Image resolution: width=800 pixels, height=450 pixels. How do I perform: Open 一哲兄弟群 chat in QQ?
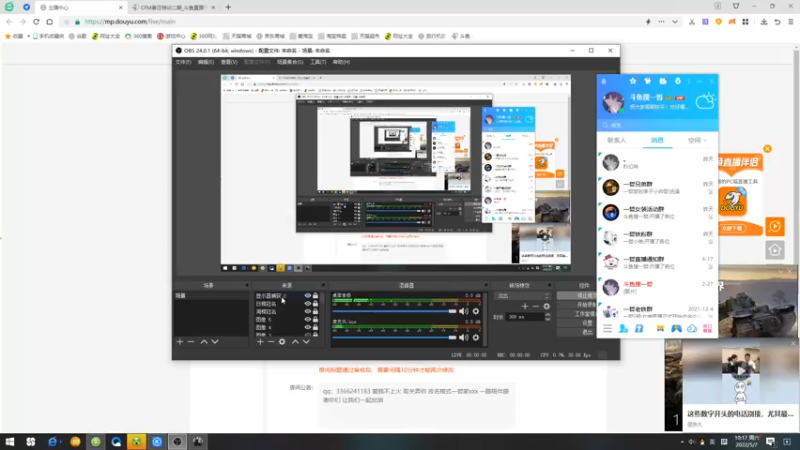pyautogui.click(x=657, y=187)
